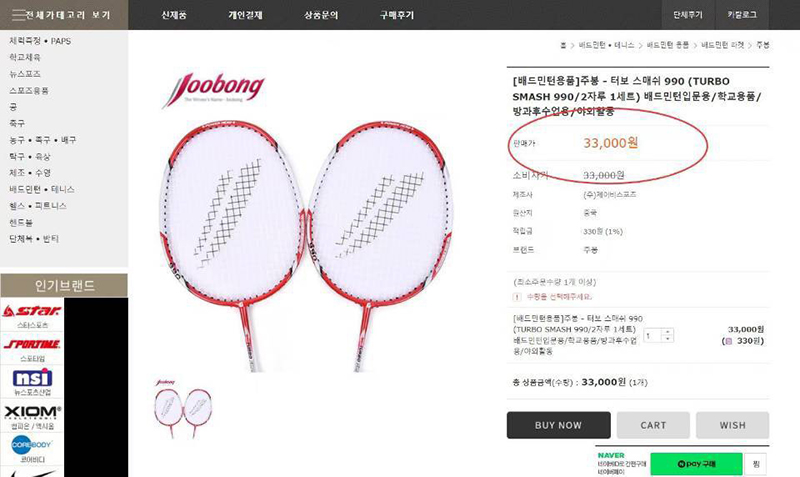Click the 찜 button beside Naver Pay

[x=756, y=464]
